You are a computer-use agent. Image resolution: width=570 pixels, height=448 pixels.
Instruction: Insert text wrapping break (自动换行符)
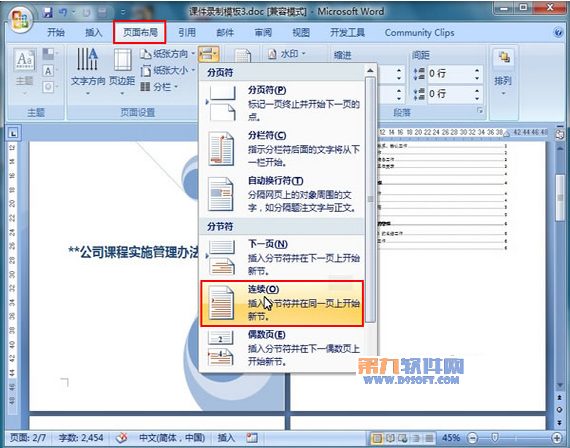[282, 194]
